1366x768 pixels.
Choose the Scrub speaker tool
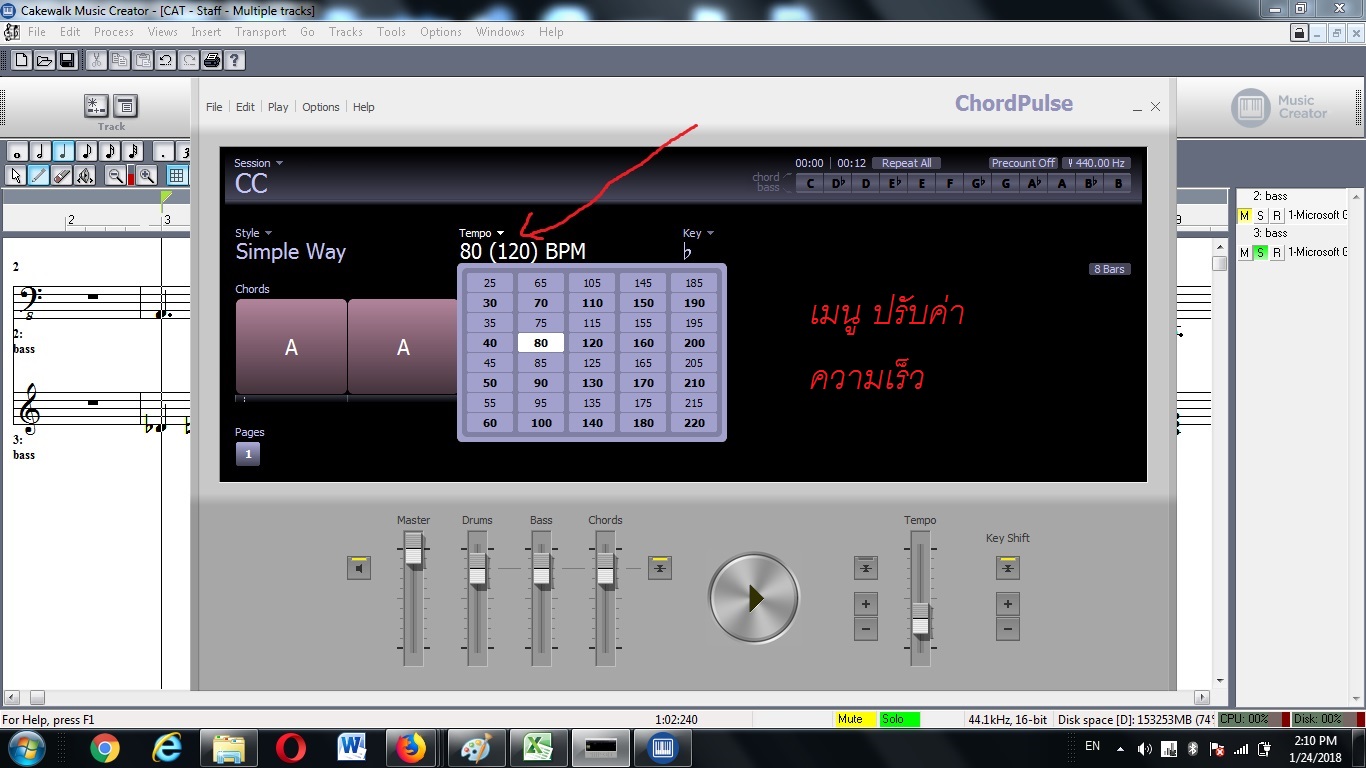(85, 176)
